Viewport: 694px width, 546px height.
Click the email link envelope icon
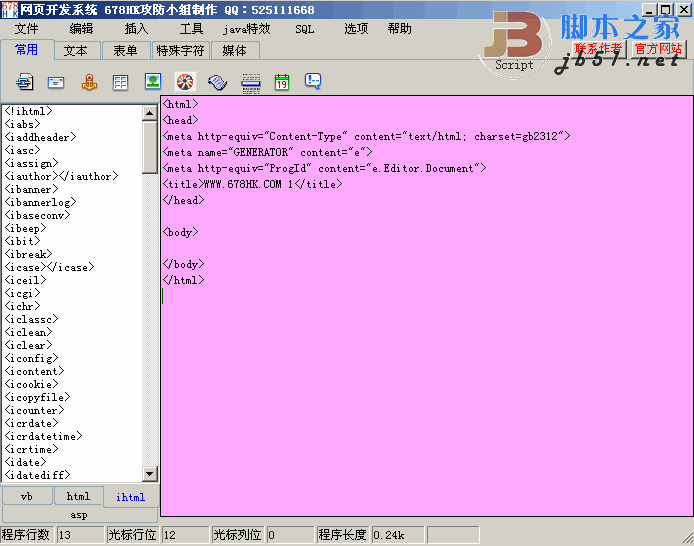click(x=56, y=82)
